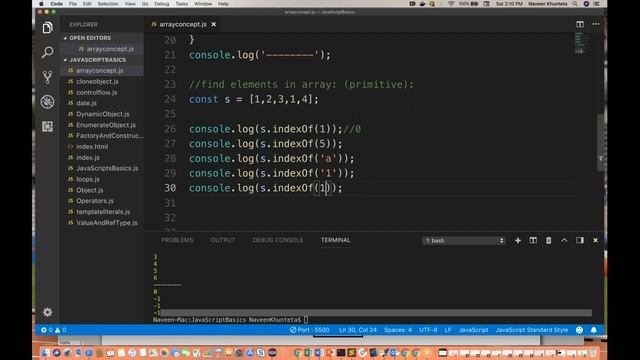Close the terminal panel
This screenshot has width=640, height=360.
point(595,240)
